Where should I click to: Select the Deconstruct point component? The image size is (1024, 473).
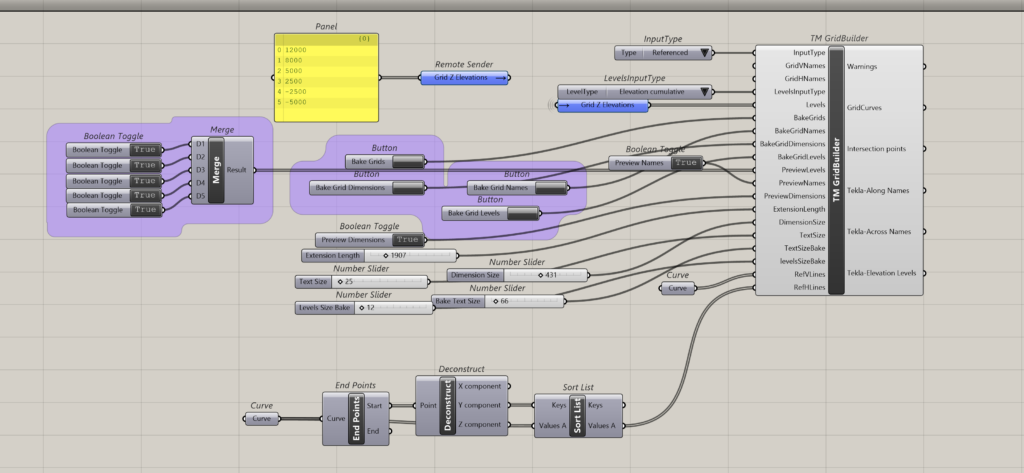pos(448,405)
